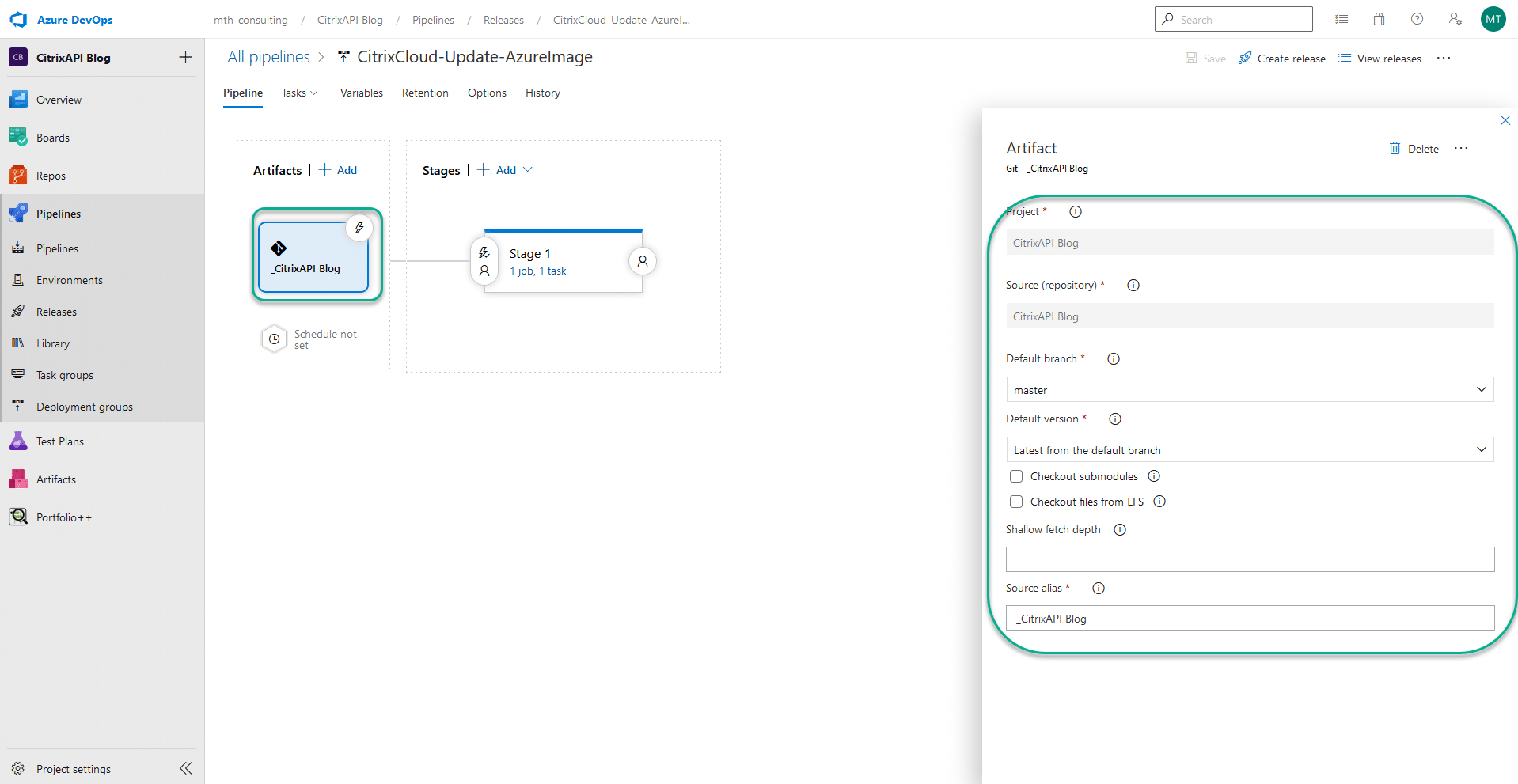
Task: Enable Checkout files from LFS checkbox
Action: point(1016,502)
